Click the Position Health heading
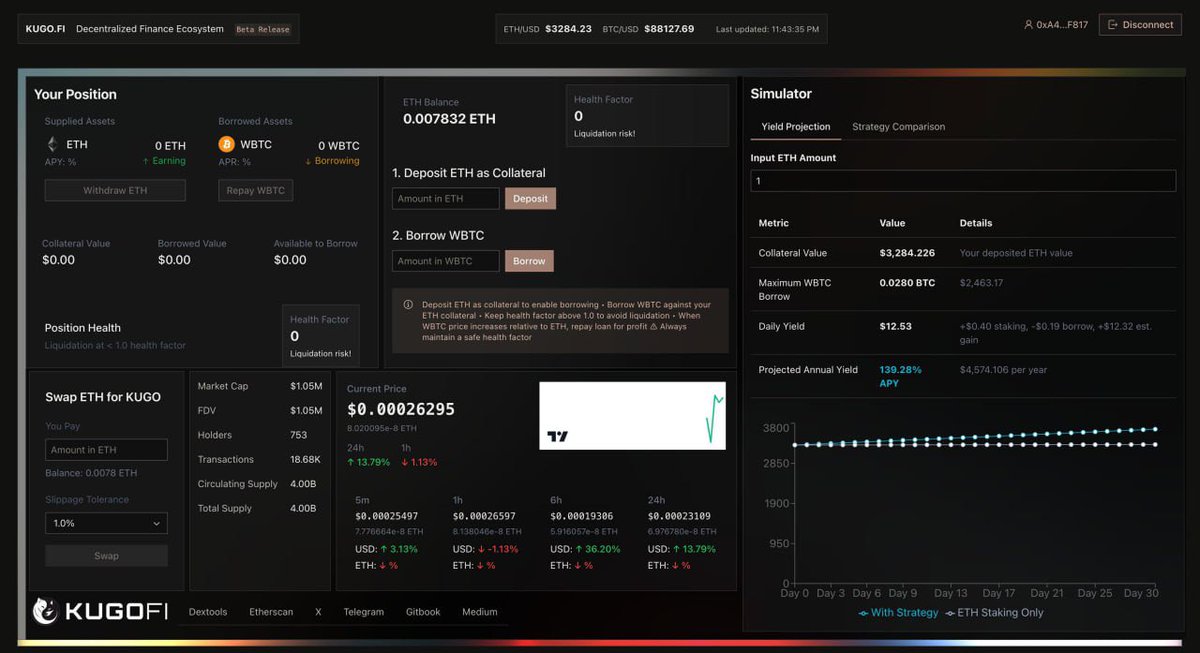This screenshot has height=653, width=1200. [x=83, y=328]
